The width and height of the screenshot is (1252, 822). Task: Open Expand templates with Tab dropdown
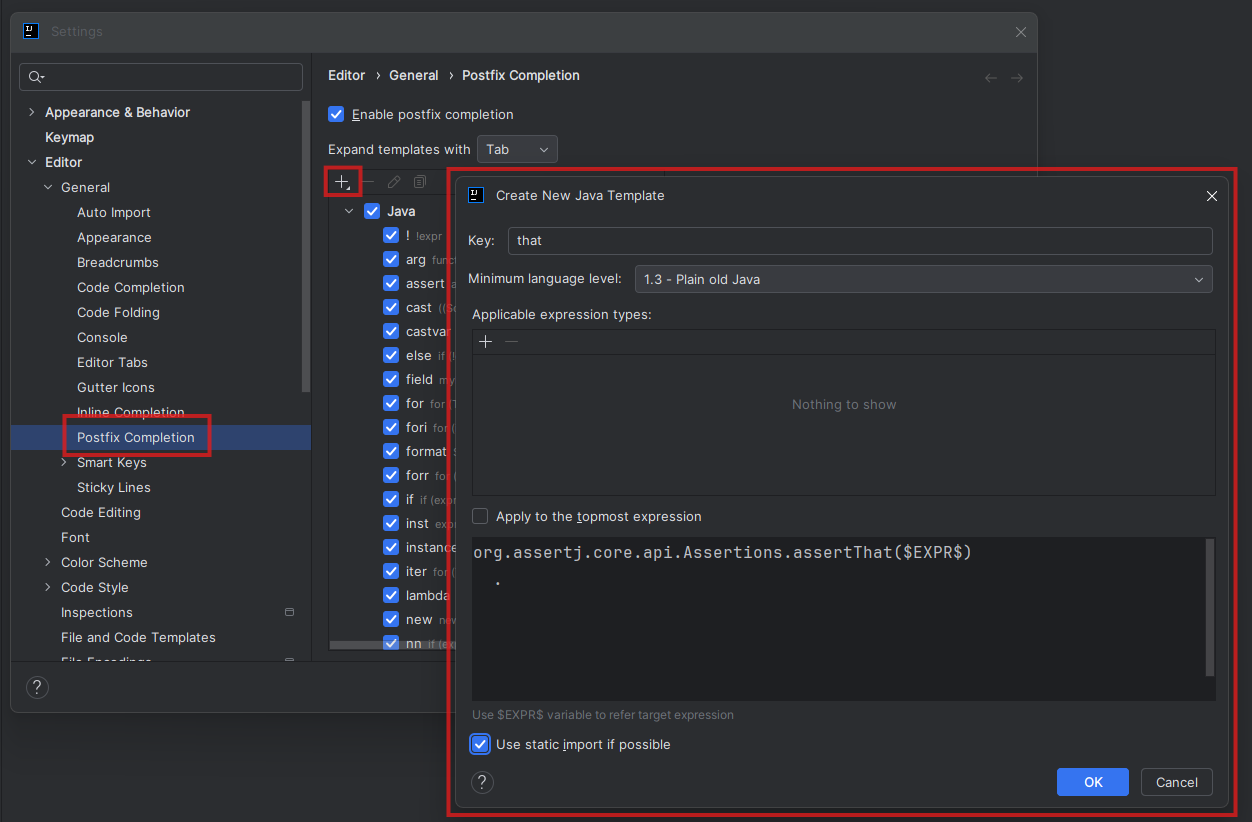tap(517, 149)
